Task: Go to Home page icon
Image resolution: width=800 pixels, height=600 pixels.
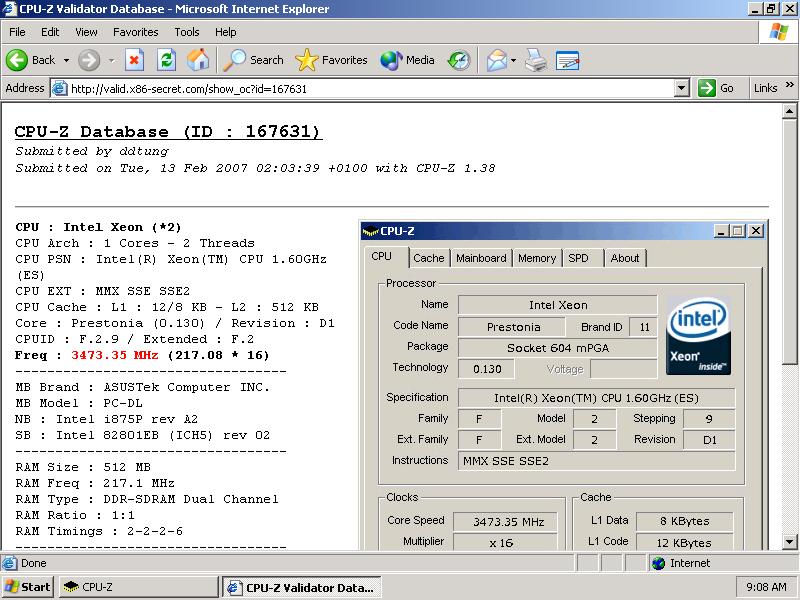Action: point(198,60)
